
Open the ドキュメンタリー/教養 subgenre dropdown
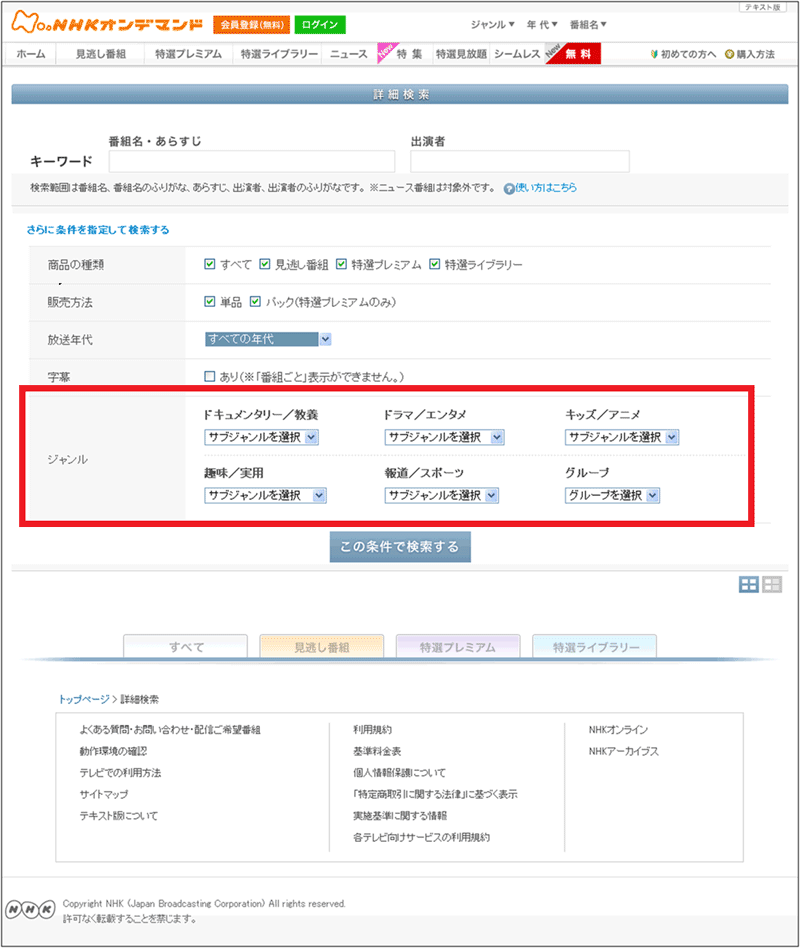pos(261,437)
